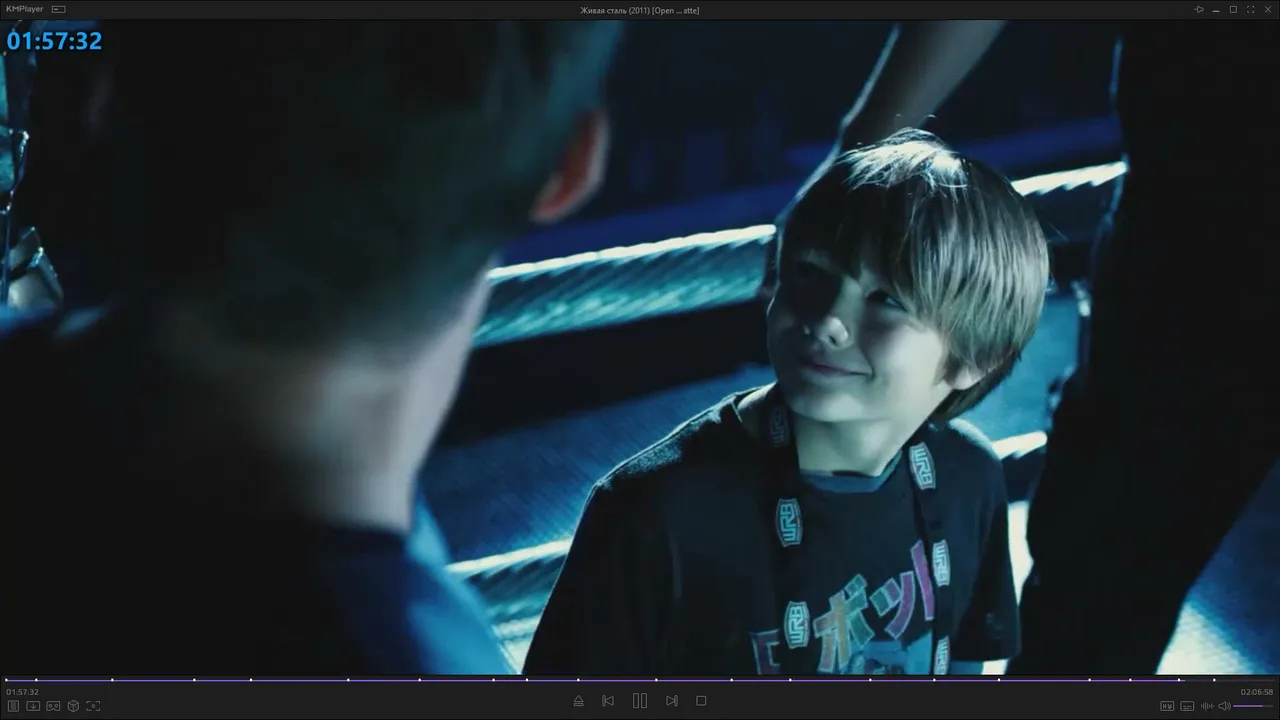Open the 3D cube settings icon

(73, 706)
